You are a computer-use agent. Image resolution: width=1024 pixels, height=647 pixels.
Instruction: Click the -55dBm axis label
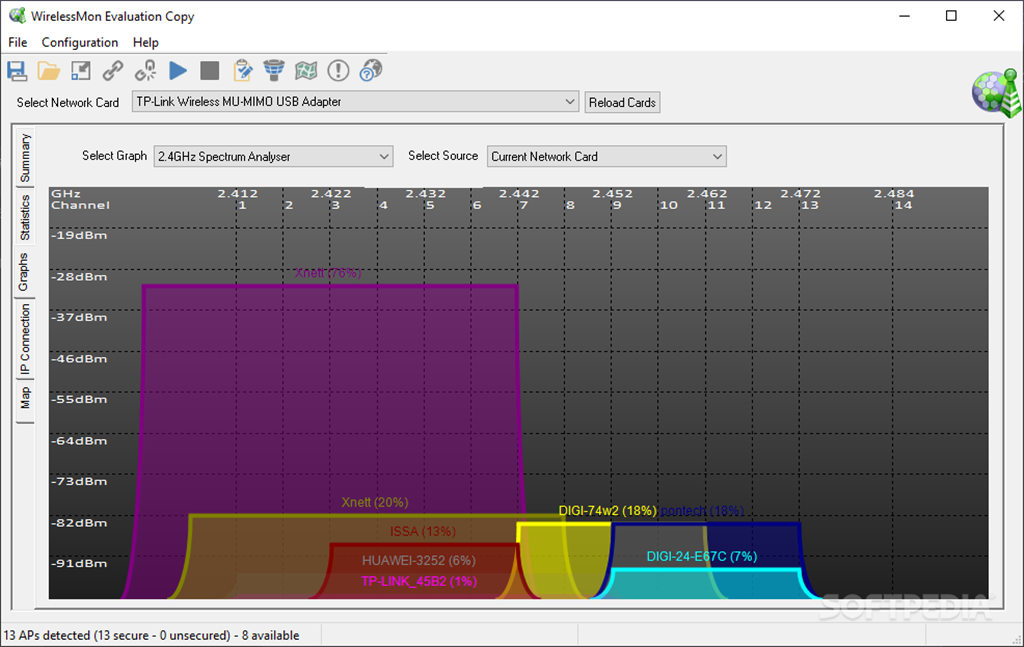[x=79, y=400]
